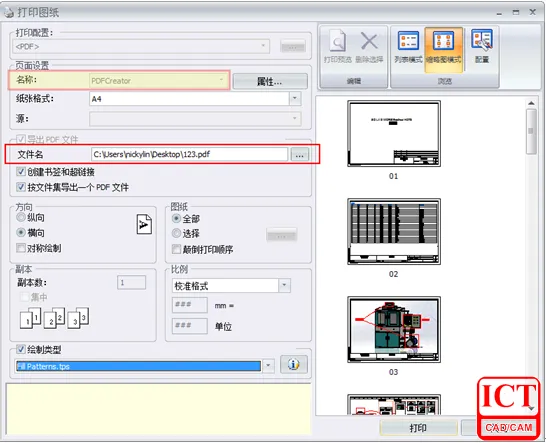This screenshot has width=546, height=443.
Task: Click the Properties (属性...) button
Action: pyautogui.click(x=270, y=81)
